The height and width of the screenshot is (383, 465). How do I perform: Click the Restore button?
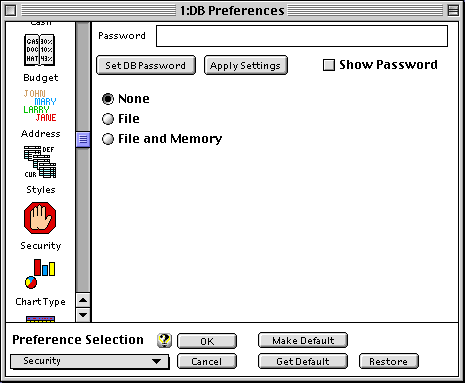[389, 361]
